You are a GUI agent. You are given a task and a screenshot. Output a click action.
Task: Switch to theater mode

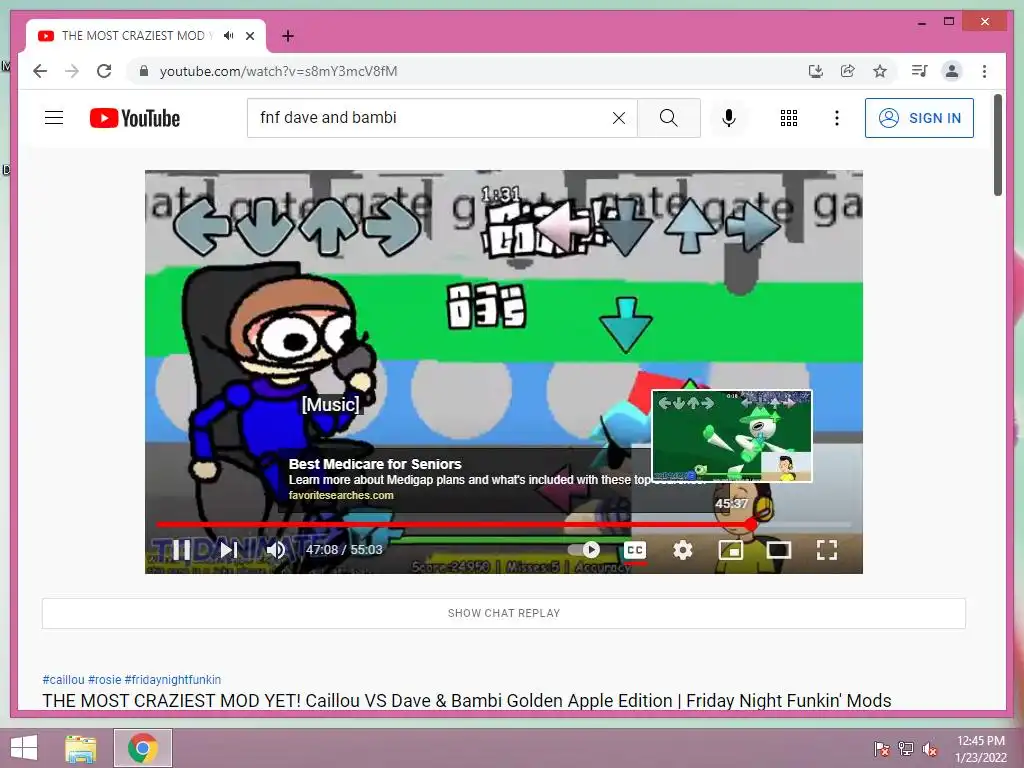pyautogui.click(x=778, y=550)
